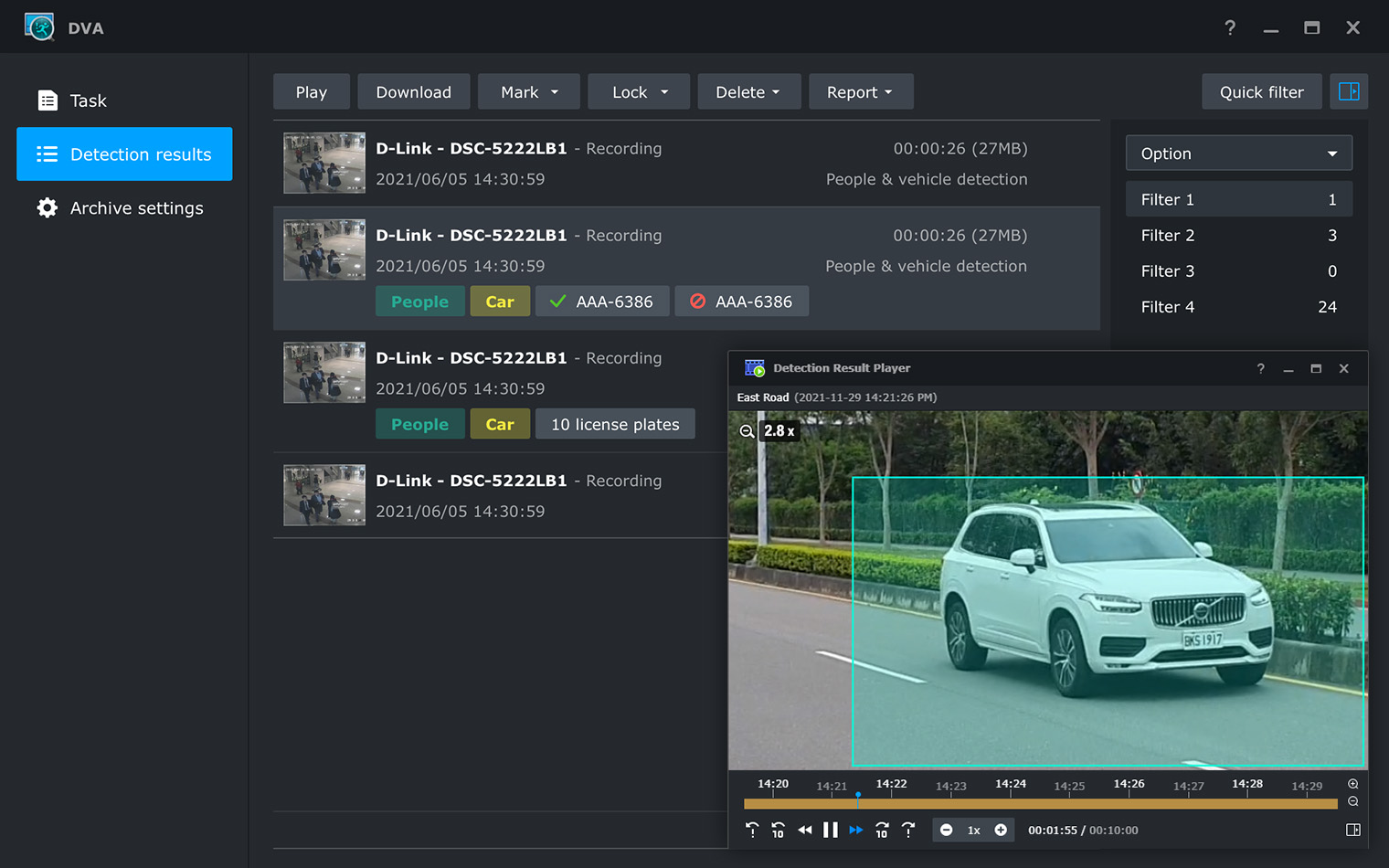Toggle the side panel layout button
The height and width of the screenshot is (868, 1389).
coord(1348,91)
